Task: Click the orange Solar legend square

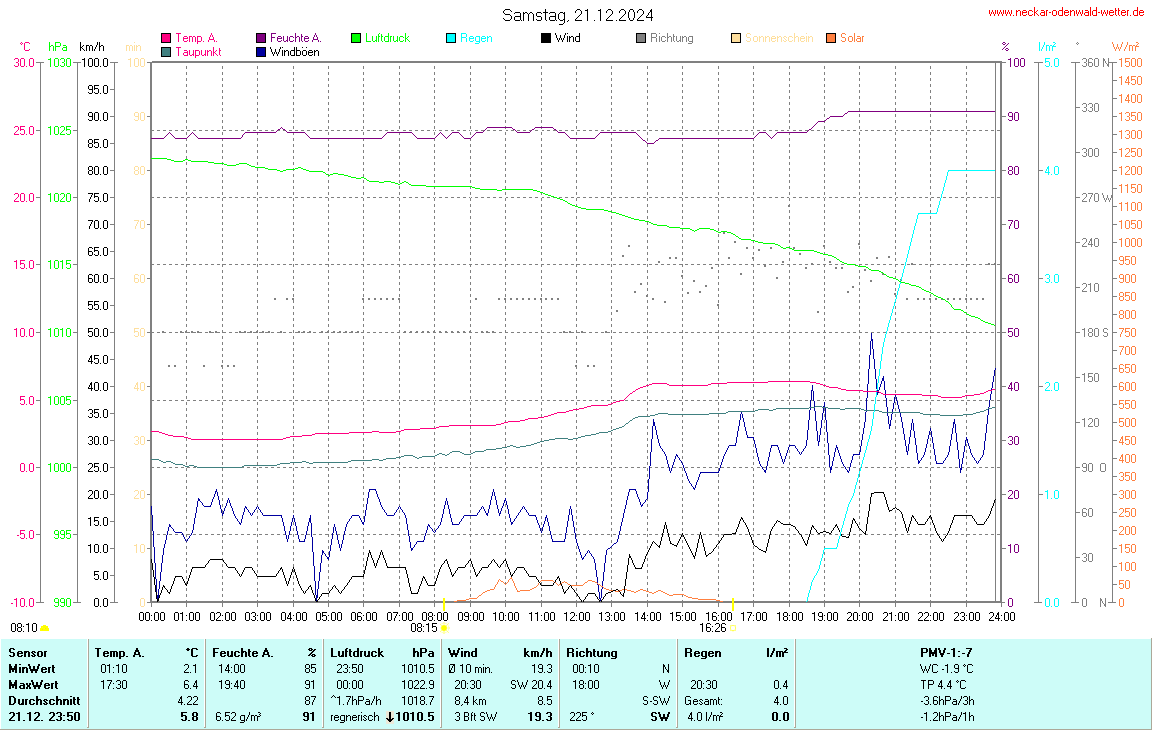Action: (x=830, y=38)
